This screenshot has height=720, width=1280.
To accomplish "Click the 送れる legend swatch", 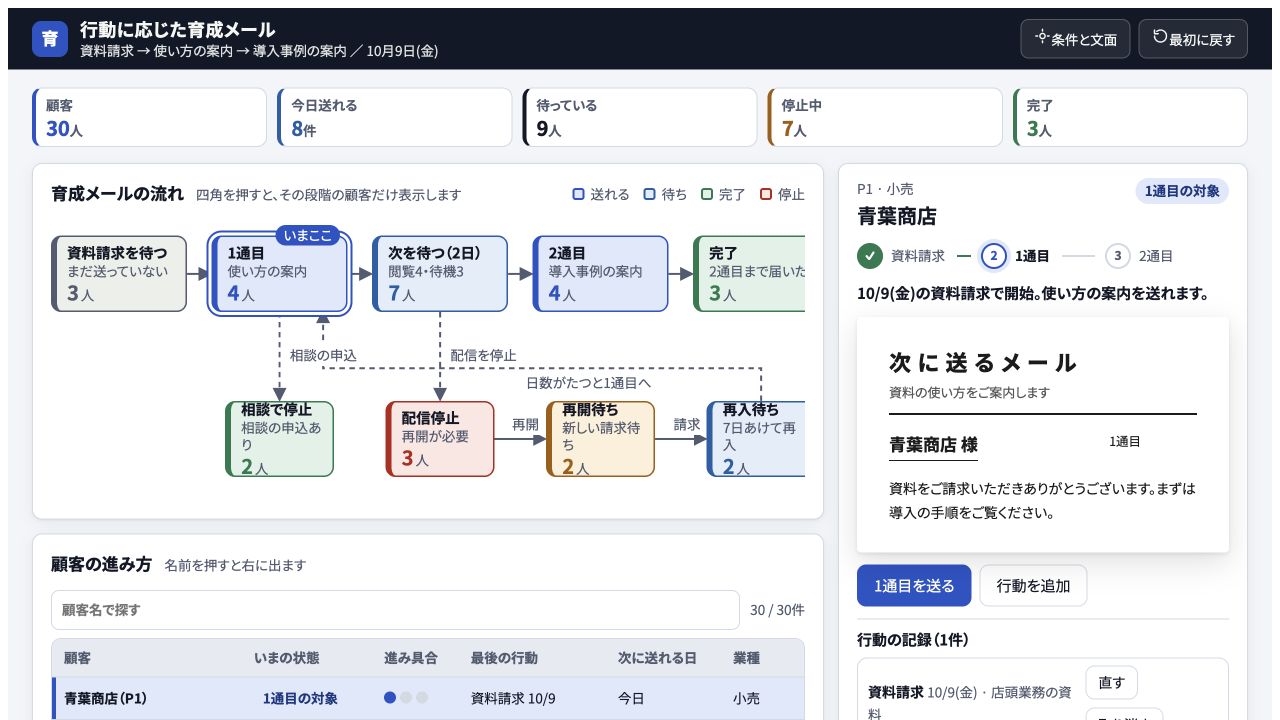I will (578, 195).
